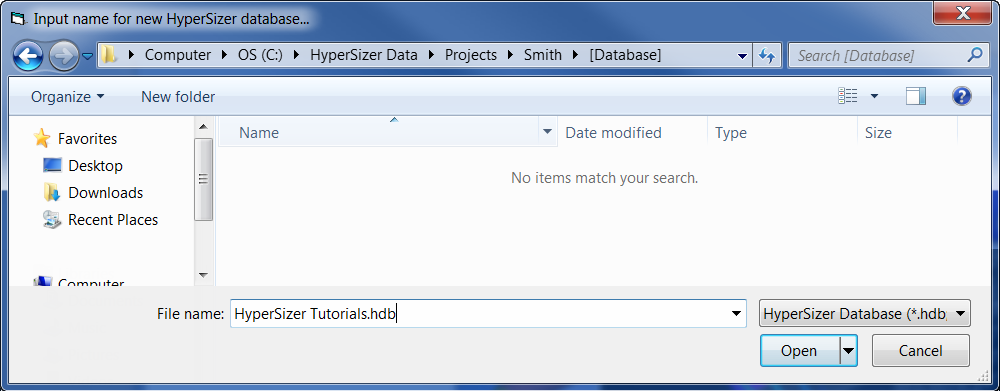Open Recent Places in Favorites

click(113, 219)
